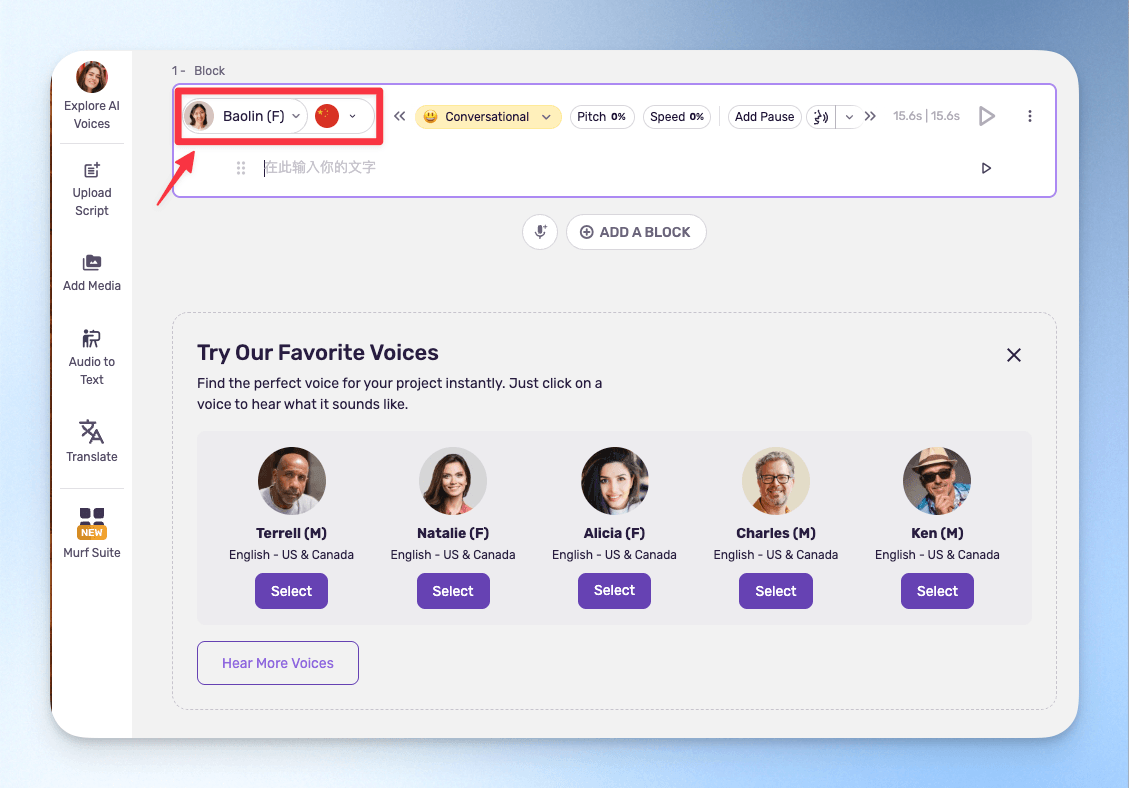Click the Upload Script icon
Viewport: 1129px width, 788px height.
(91, 171)
